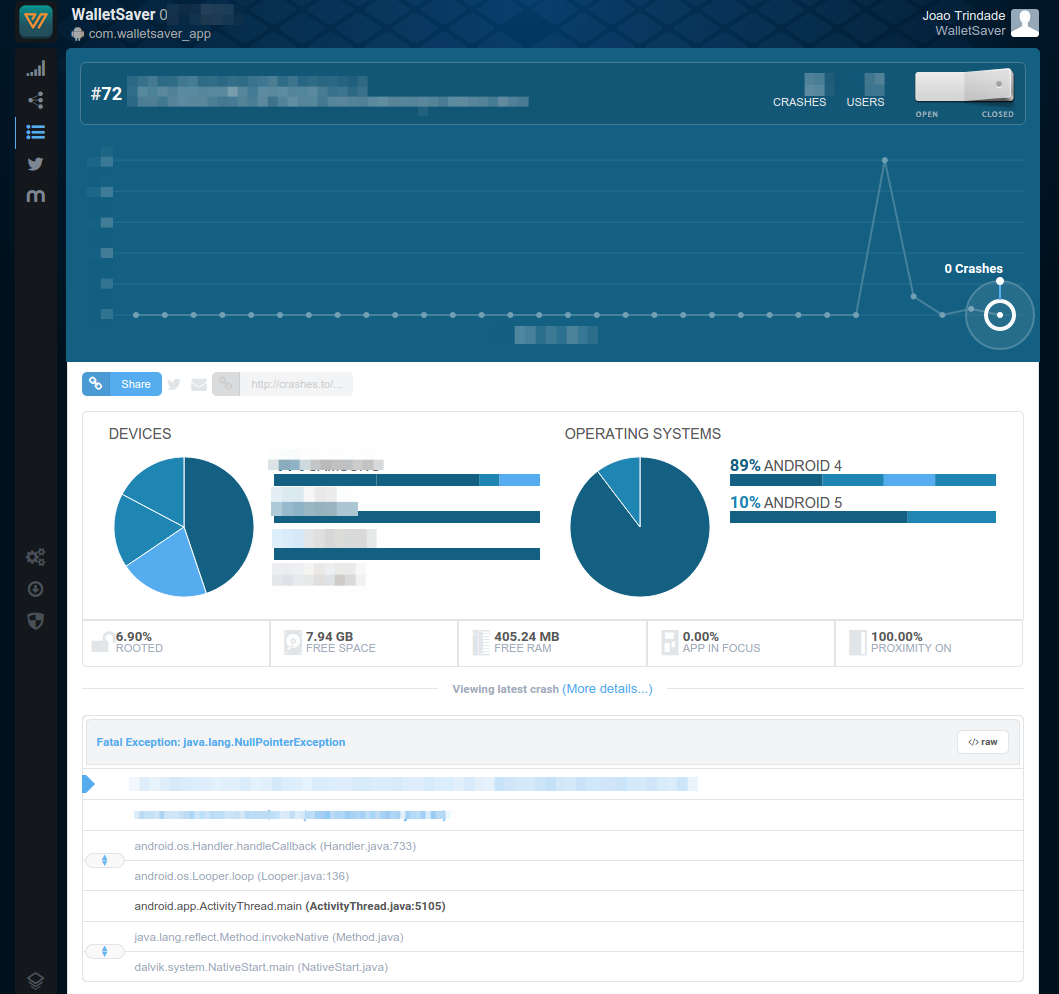Expand hidden frames between Handler.handleCallback and Looper.loop
The image size is (1059, 994).
105,860
